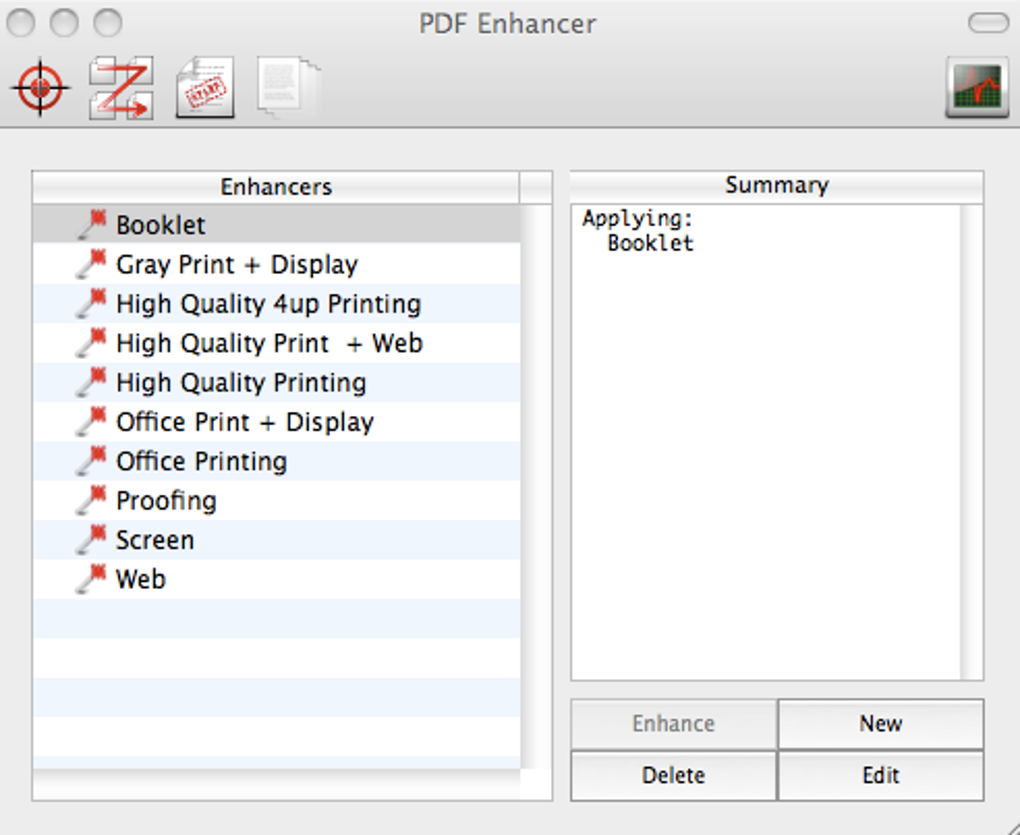Screen dimensions: 1020x835
Task: Click the Enhance button
Action: 673,724
